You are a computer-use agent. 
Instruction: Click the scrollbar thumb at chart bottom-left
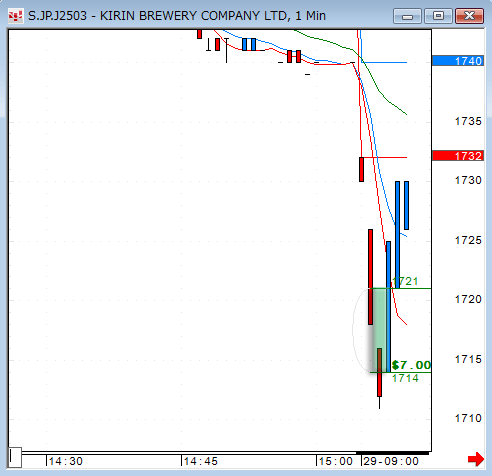pyautogui.click(x=15, y=458)
